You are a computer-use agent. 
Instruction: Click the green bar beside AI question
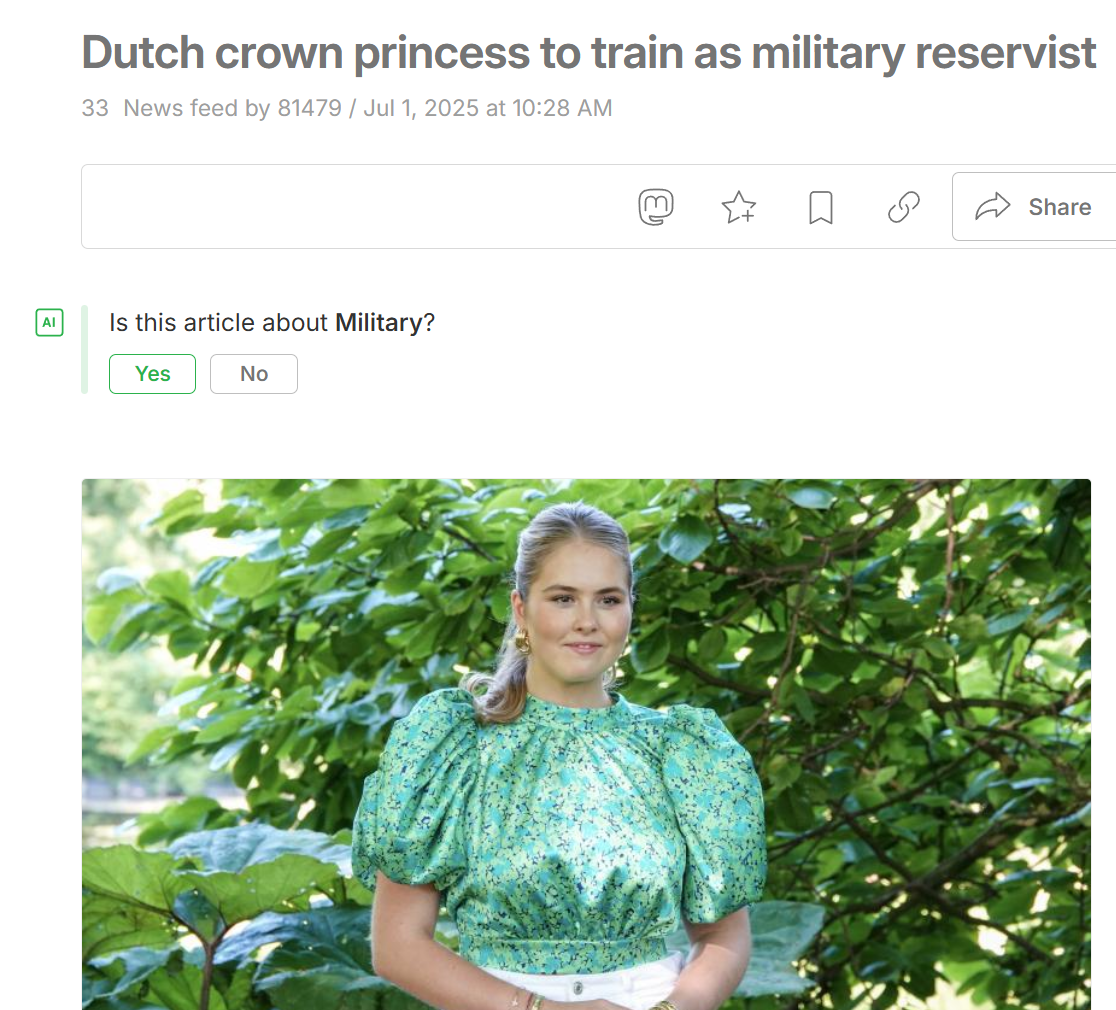pos(85,349)
